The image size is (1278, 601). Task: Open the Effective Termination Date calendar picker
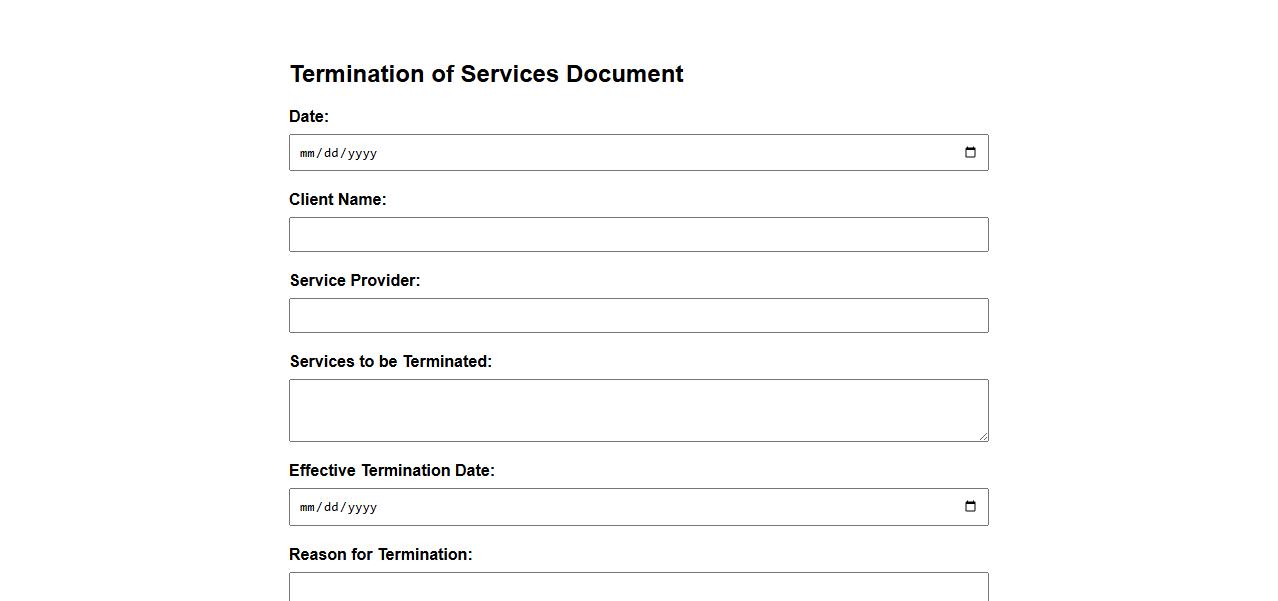(x=970, y=507)
